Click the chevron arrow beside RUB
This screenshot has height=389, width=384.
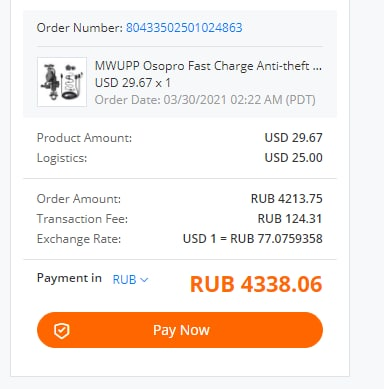[x=144, y=280]
